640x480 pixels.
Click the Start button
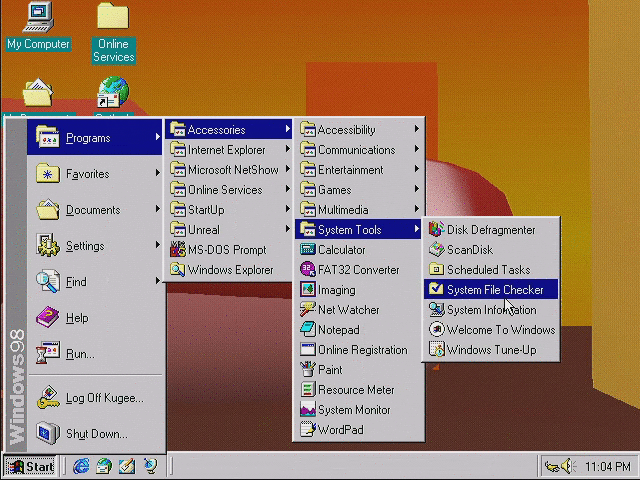point(30,466)
